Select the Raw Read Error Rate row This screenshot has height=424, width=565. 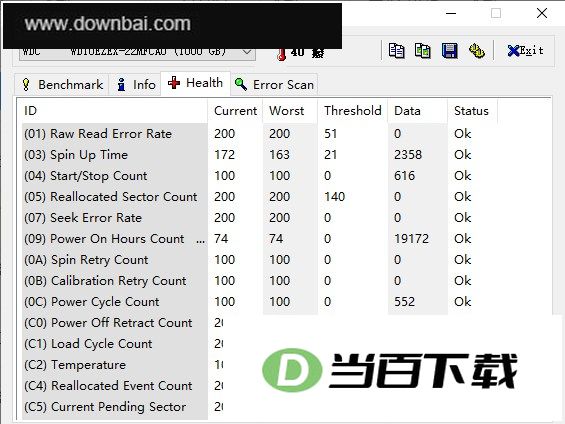pyautogui.click(x=286, y=134)
